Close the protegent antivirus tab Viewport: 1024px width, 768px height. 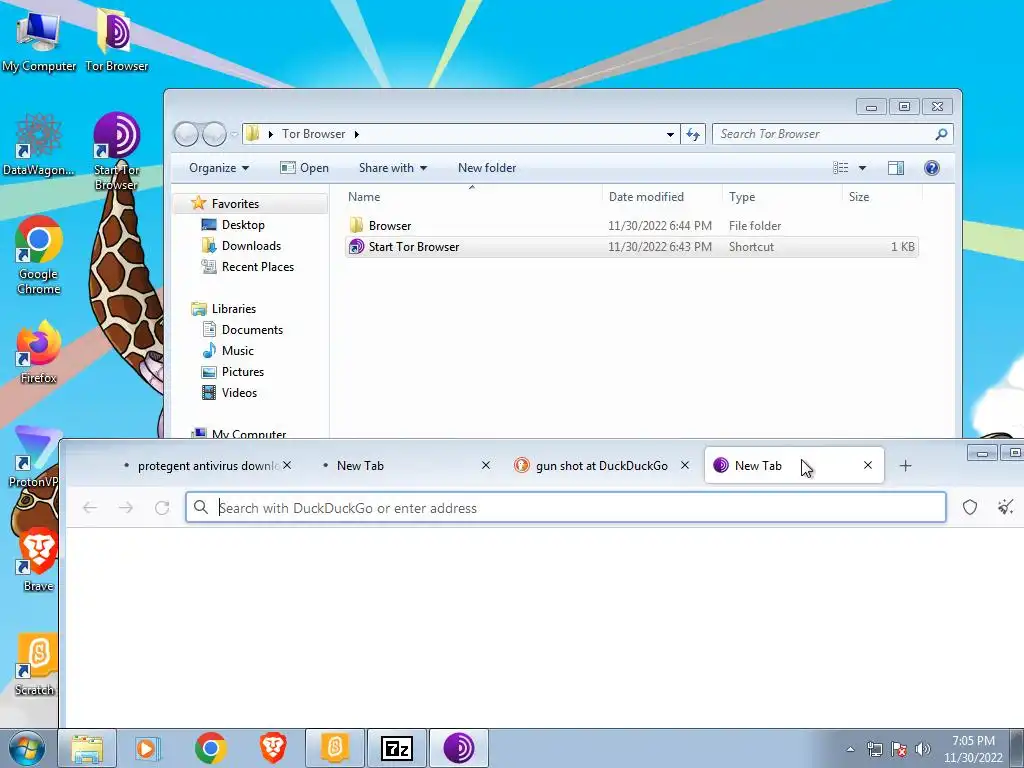click(x=287, y=466)
